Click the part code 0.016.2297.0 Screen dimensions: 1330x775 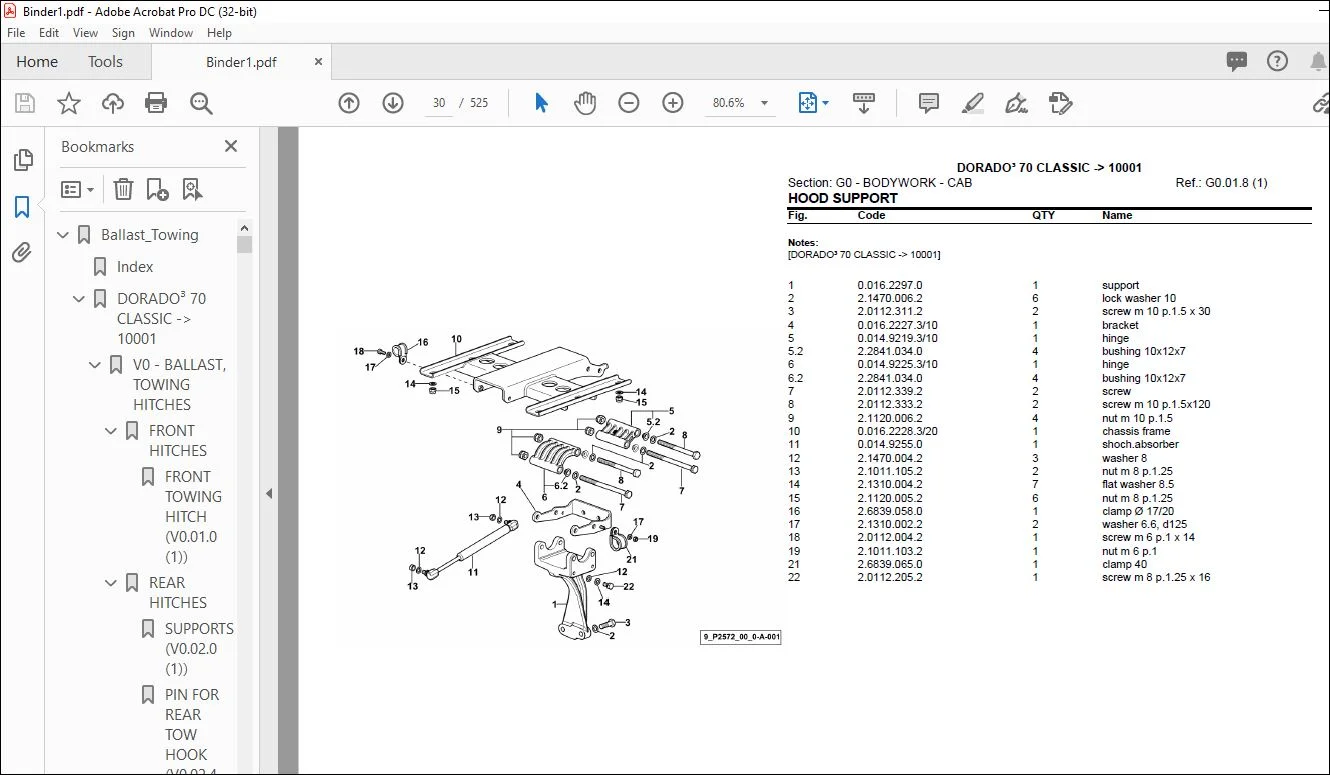890,286
